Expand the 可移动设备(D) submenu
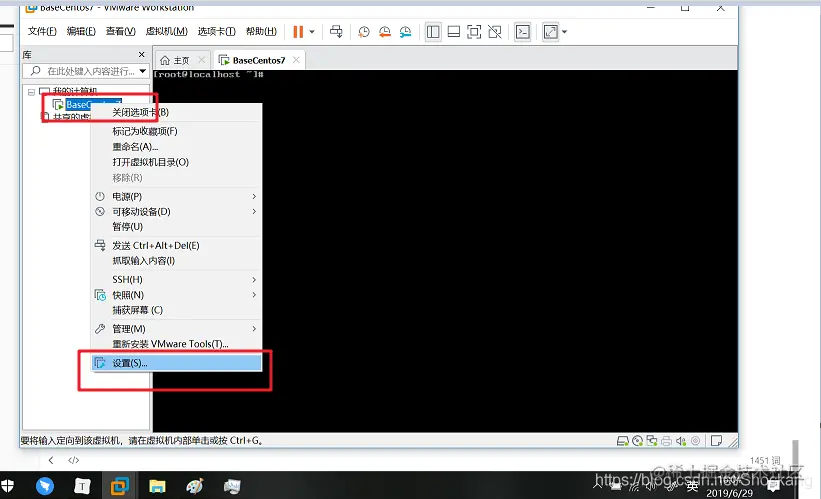Image resolution: width=821 pixels, height=499 pixels. pos(176,212)
